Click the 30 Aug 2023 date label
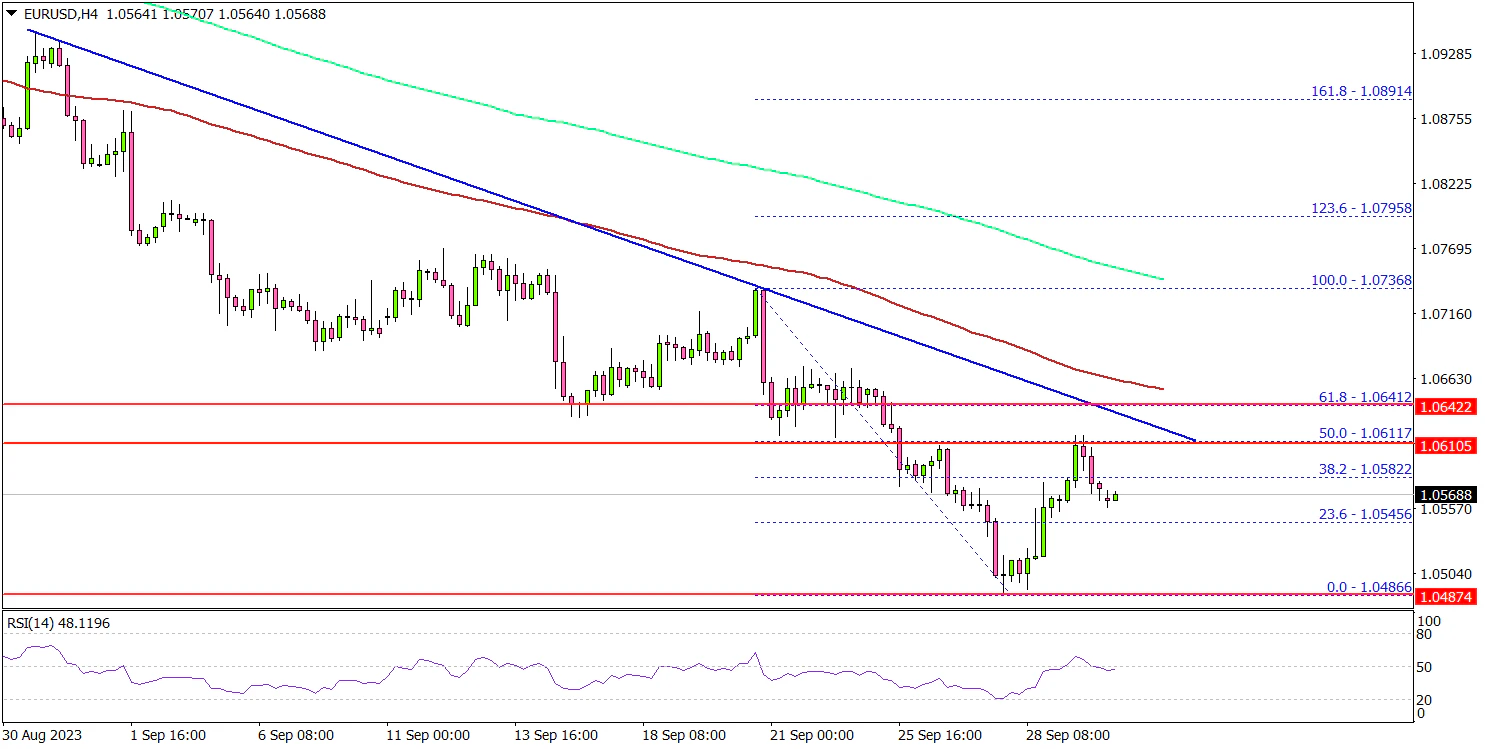 pos(43,735)
